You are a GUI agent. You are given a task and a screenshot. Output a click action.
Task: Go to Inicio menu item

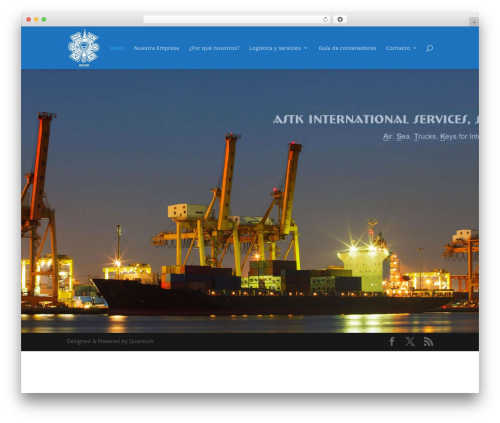117,48
